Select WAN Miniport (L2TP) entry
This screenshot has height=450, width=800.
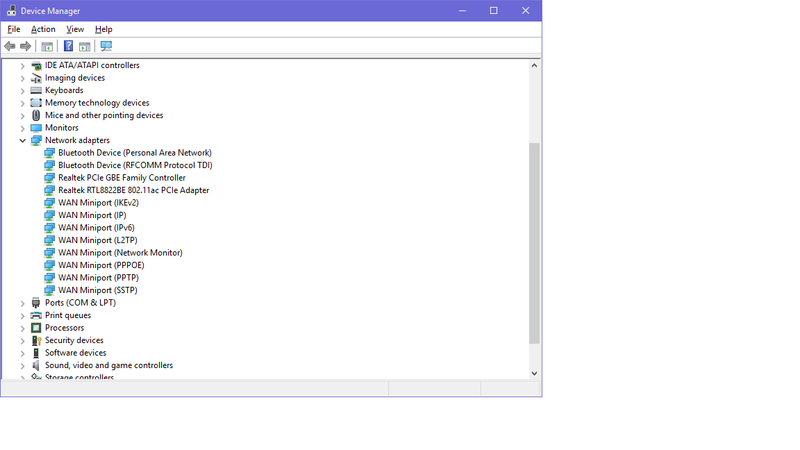[97, 240]
